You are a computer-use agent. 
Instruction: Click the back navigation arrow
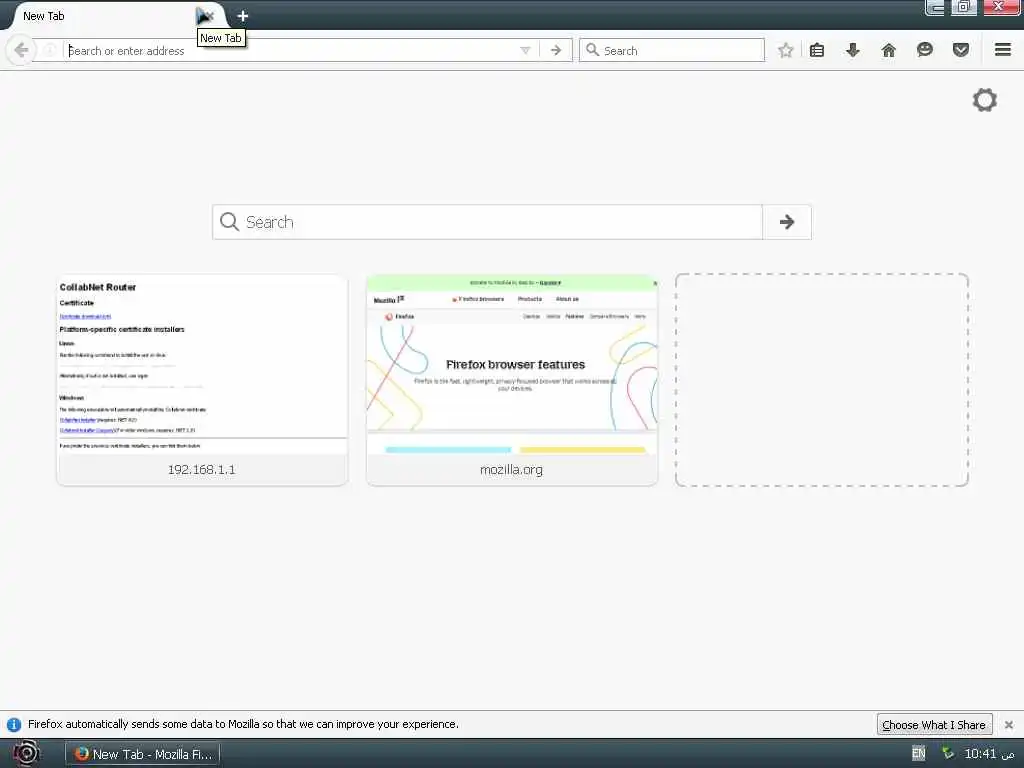tap(21, 50)
